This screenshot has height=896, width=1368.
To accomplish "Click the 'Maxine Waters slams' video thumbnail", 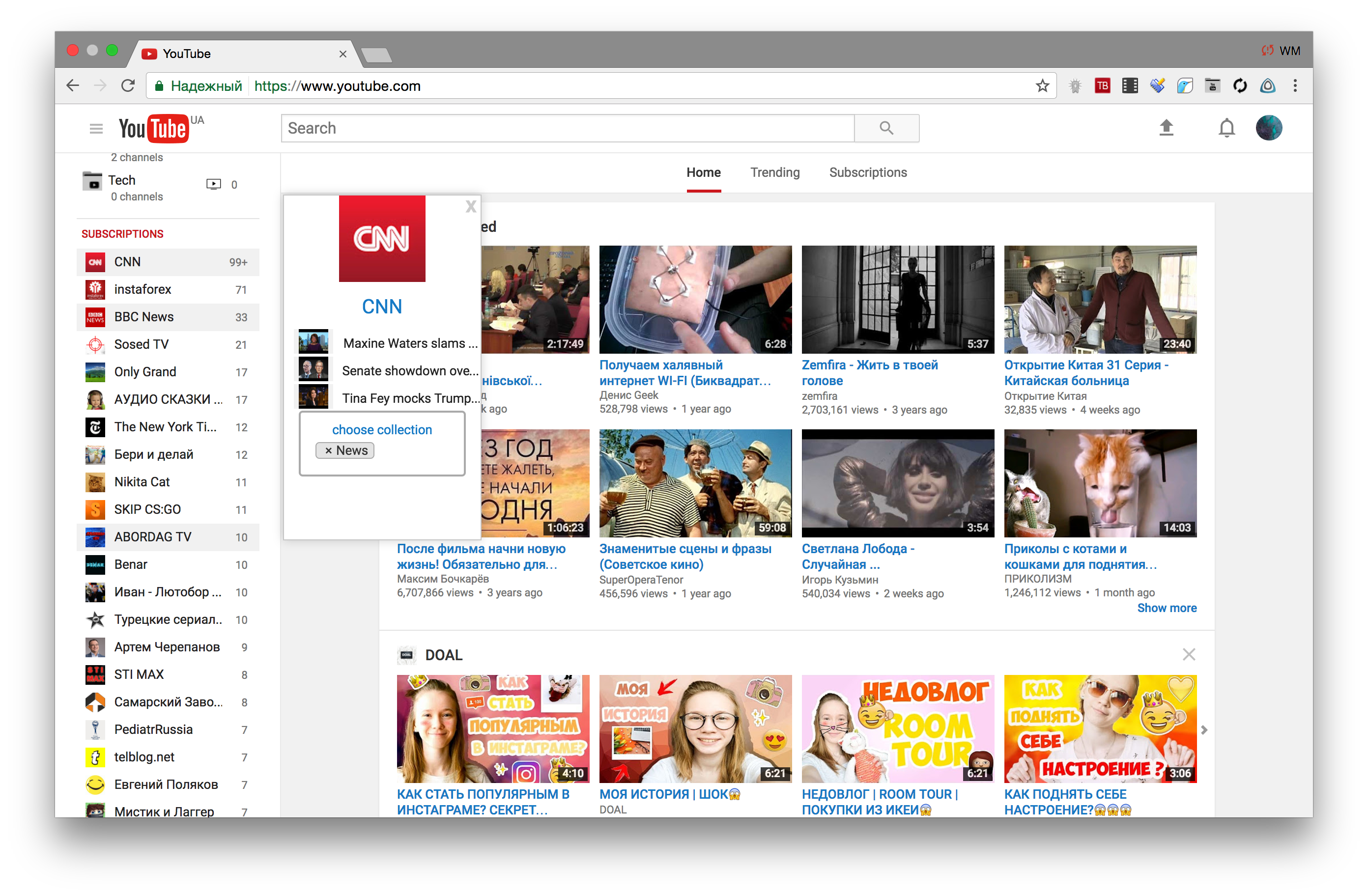I will click(x=313, y=341).
